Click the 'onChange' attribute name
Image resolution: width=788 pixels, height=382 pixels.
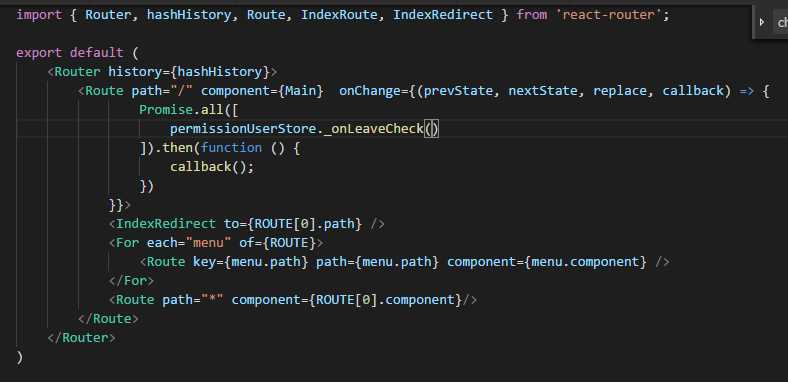[x=369, y=91]
